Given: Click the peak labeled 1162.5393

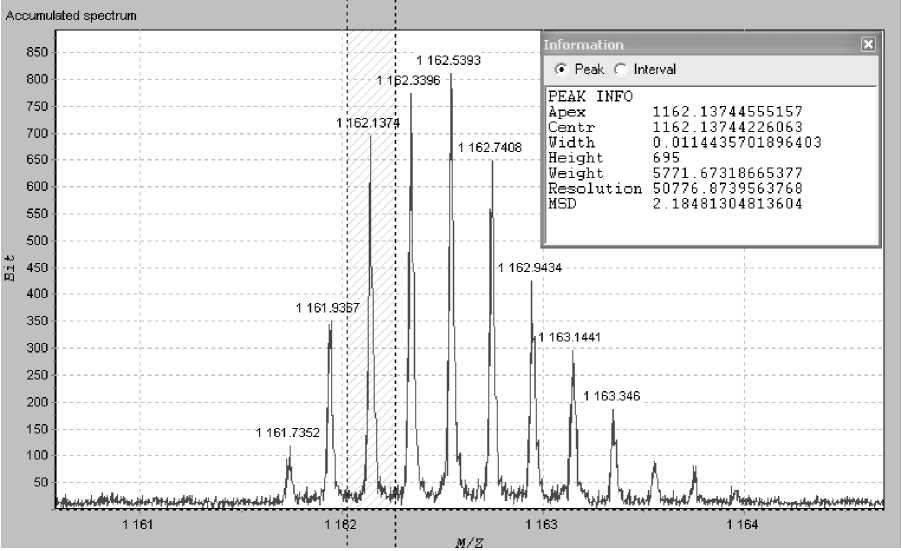Looking at the screenshot, I should (x=448, y=61).
